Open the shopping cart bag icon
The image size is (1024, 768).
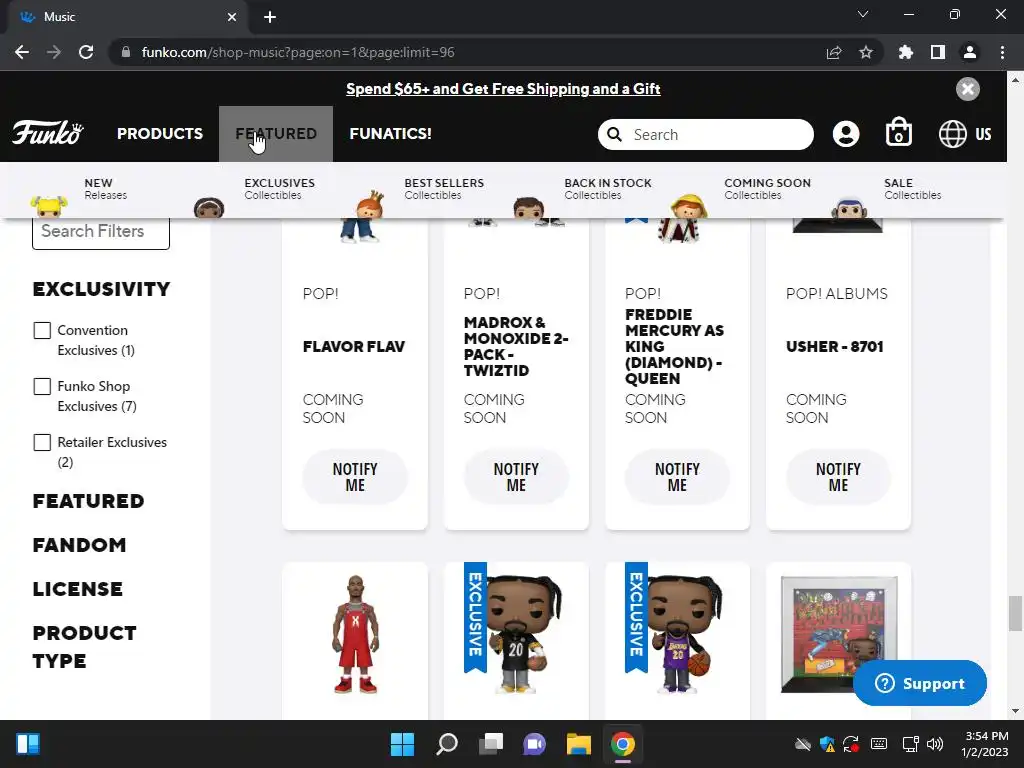899,133
